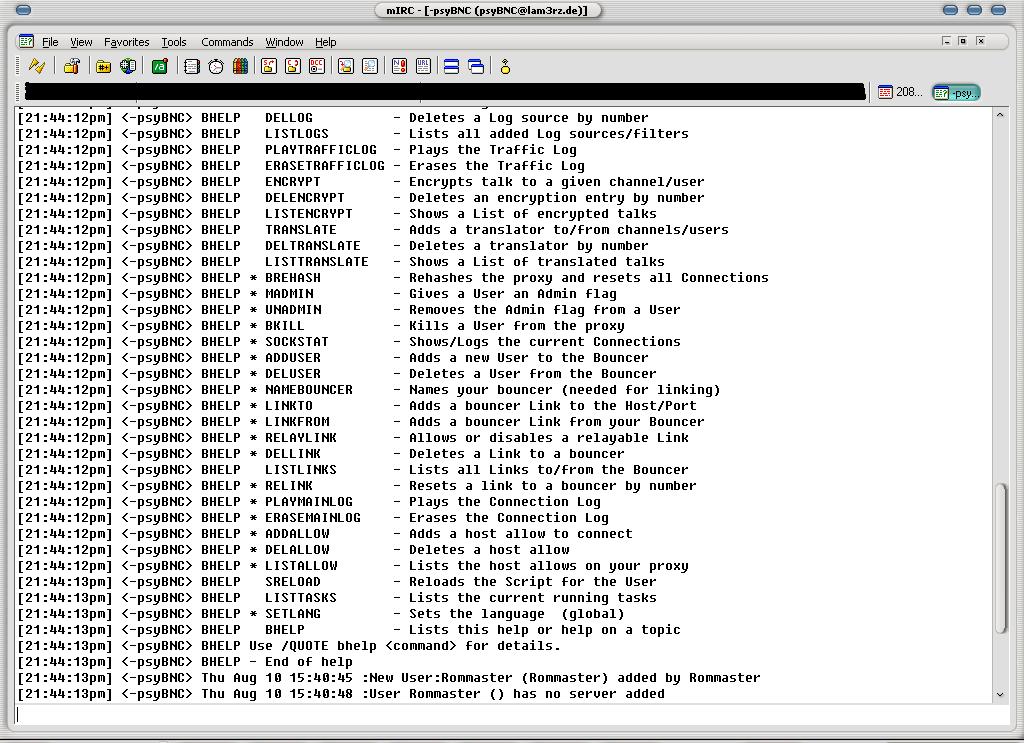Click the NAMEBOUNCER help line
This screenshot has width=1024, height=743.
tap(369, 389)
